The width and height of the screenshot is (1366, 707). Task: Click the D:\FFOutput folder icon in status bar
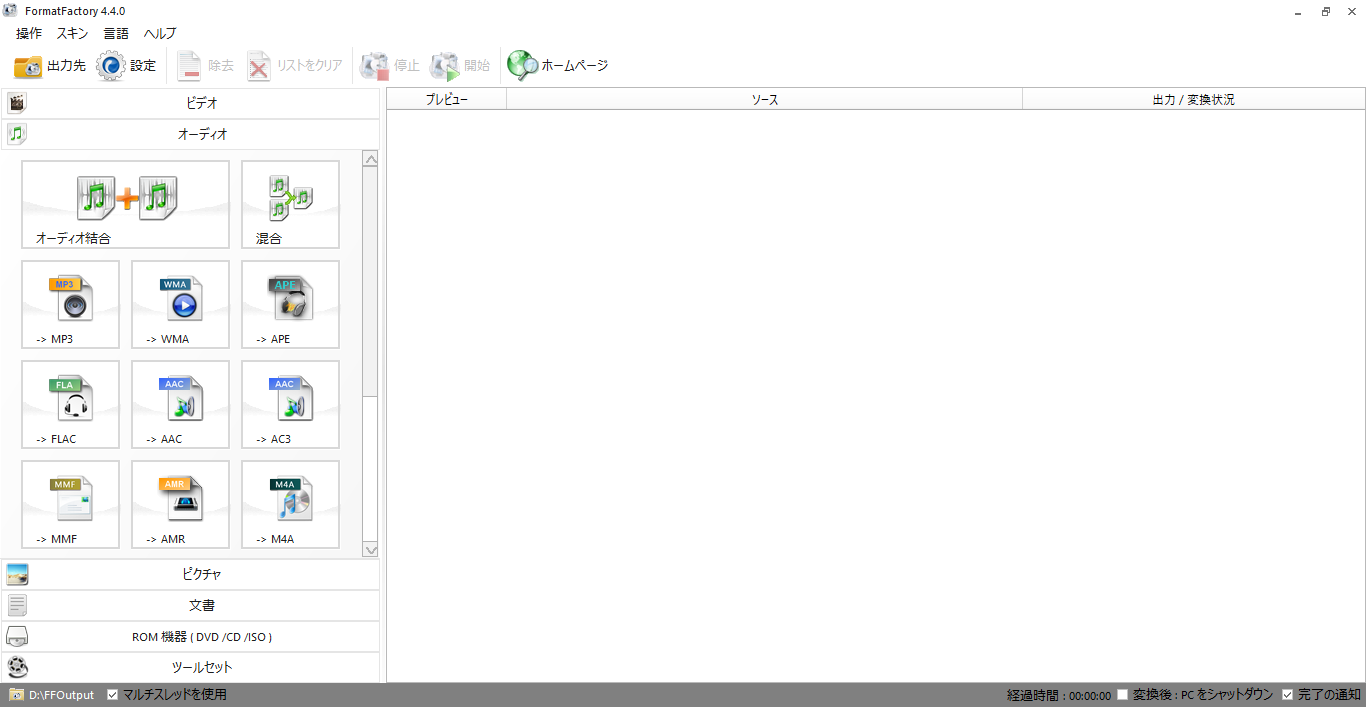pos(17,695)
